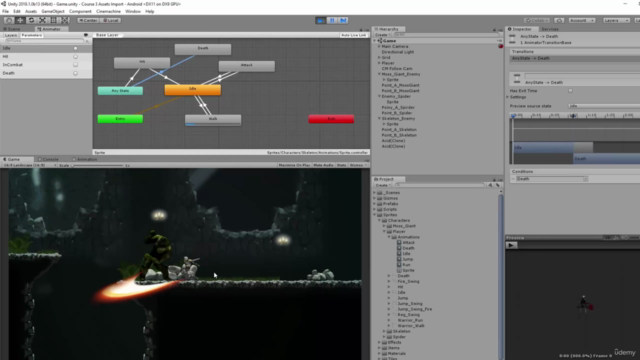Click the Pause button in the toolbar
This screenshot has width=640, height=360.
click(332, 20)
